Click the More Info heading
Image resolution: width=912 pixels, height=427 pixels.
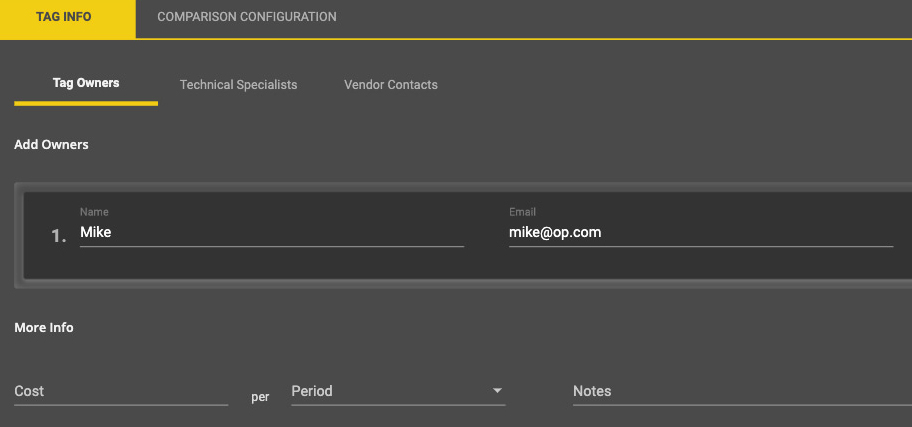tap(44, 328)
